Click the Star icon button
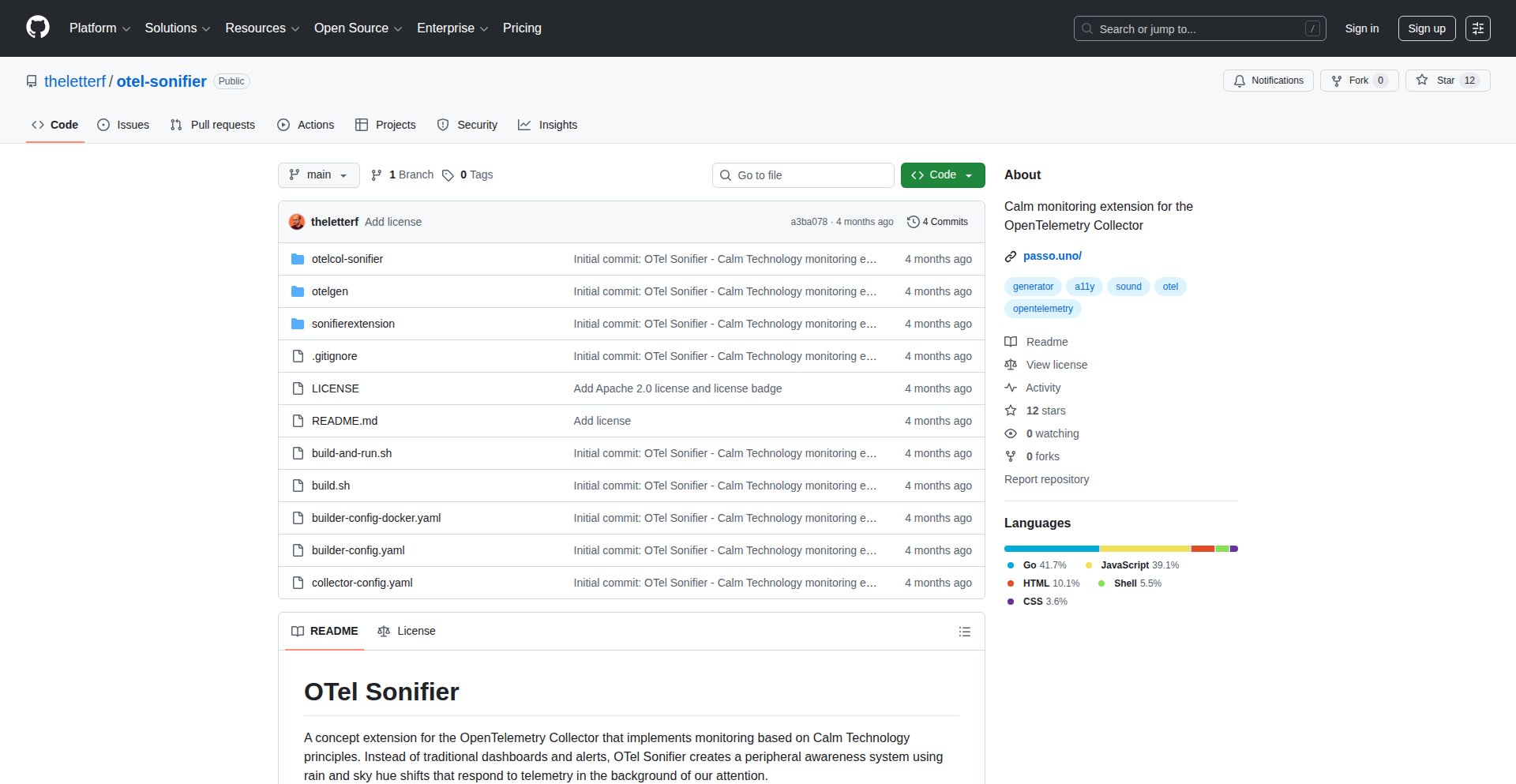Image resolution: width=1516 pixels, height=784 pixels. tap(1422, 81)
